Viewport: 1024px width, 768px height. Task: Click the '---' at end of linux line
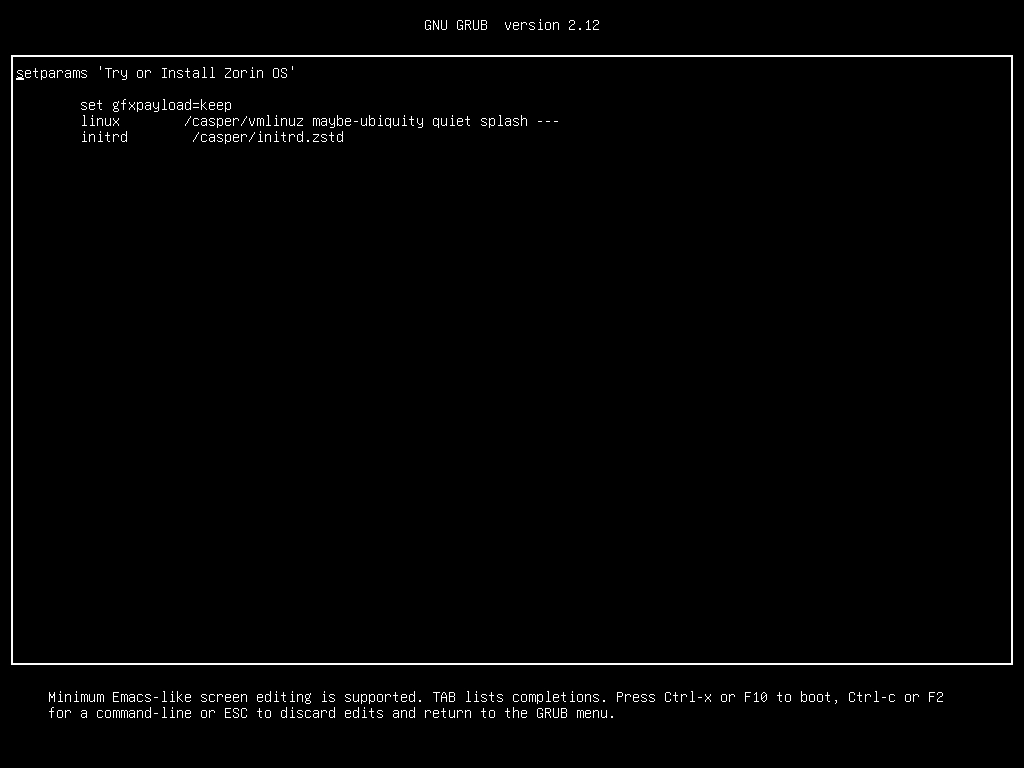547,121
